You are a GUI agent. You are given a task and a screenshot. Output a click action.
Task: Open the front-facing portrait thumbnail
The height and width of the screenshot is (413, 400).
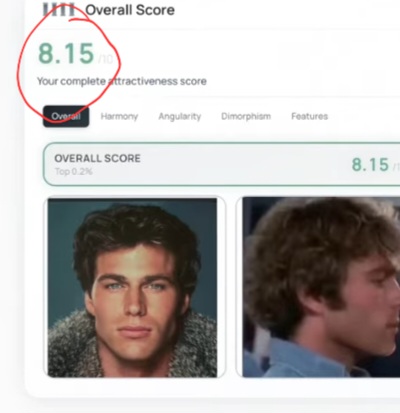click(132, 288)
